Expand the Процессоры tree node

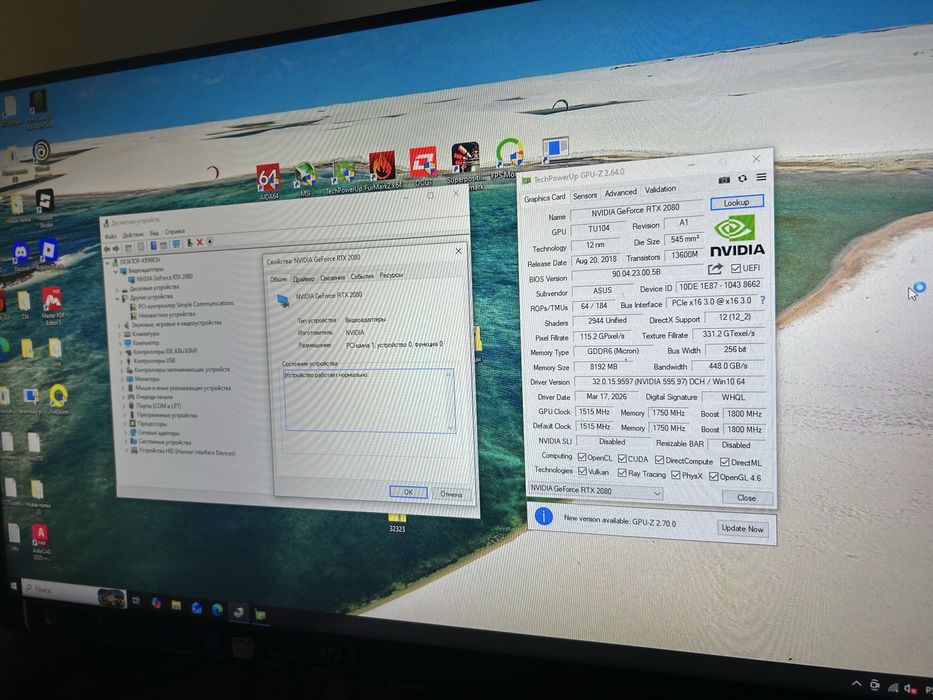click(126, 424)
